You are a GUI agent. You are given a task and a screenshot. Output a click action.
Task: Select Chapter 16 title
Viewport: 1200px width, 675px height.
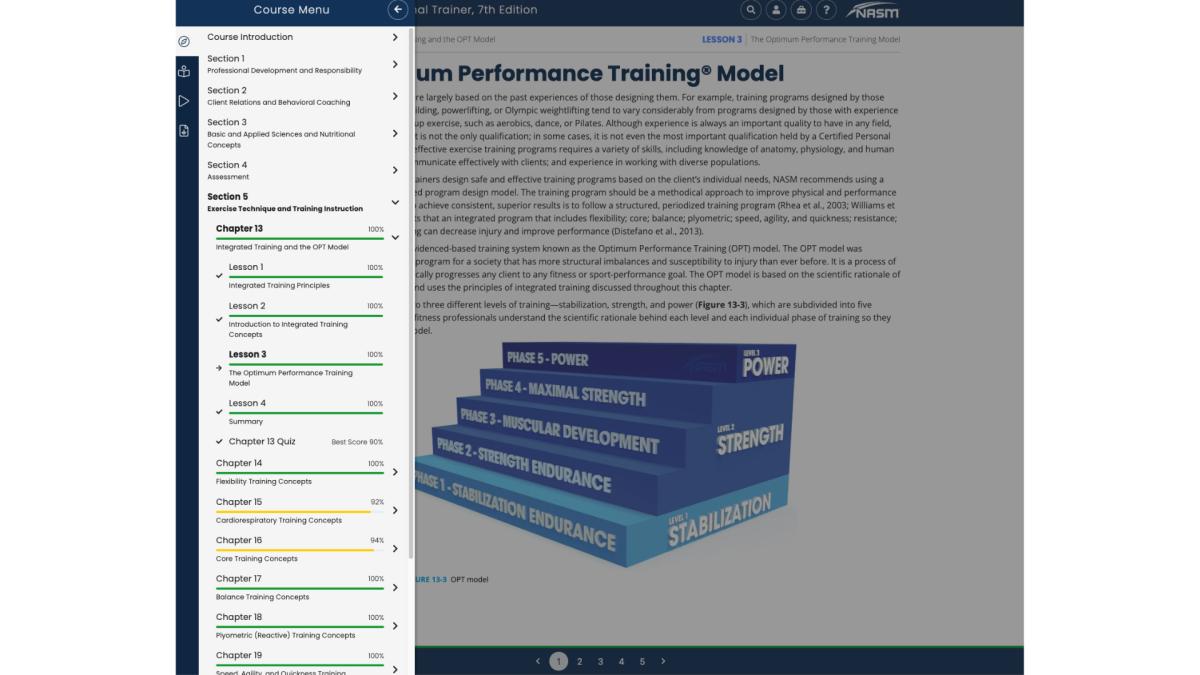point(239,540)
